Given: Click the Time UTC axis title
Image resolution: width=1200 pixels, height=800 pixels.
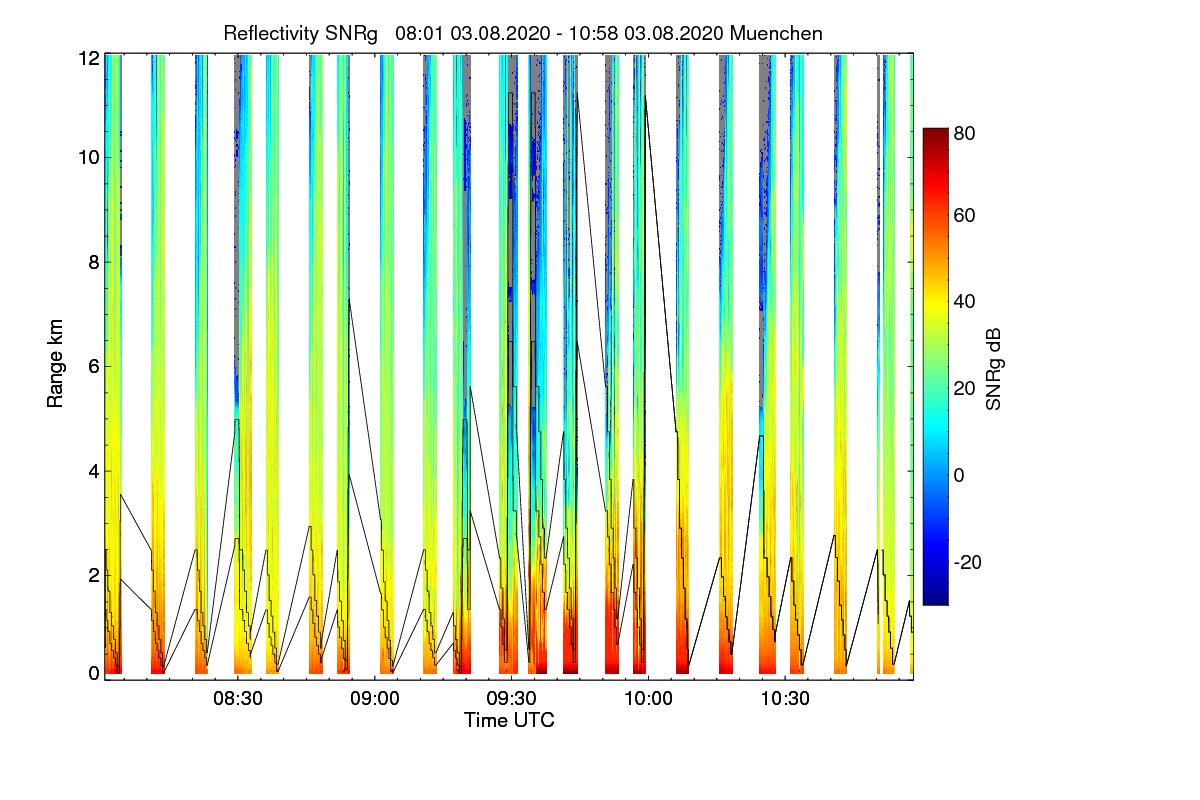Looking at the screenshot, I should point(509,720).
